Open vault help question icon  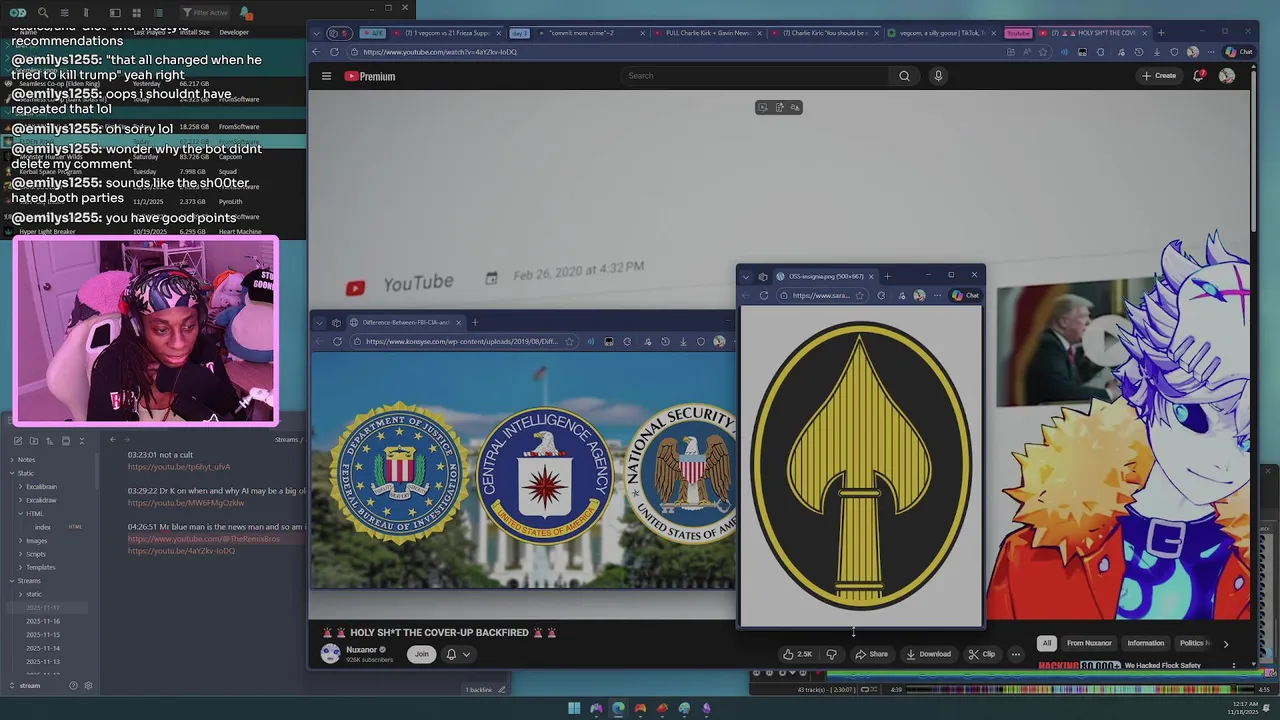73,686
